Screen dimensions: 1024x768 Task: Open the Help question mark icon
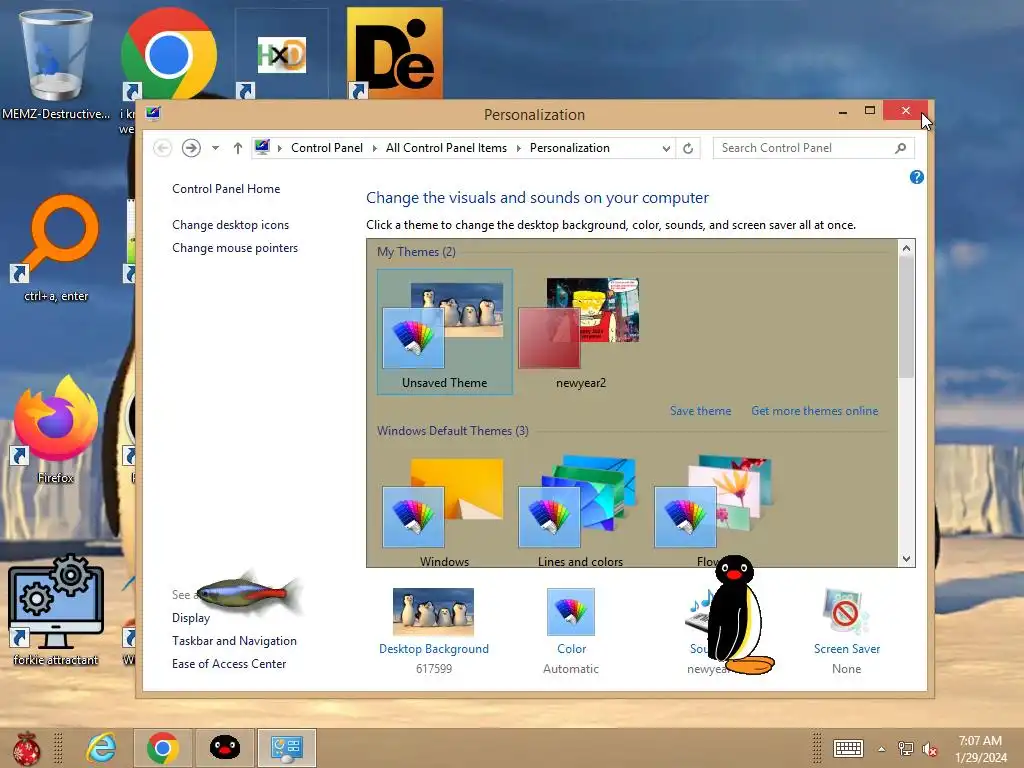coord(916,177)
